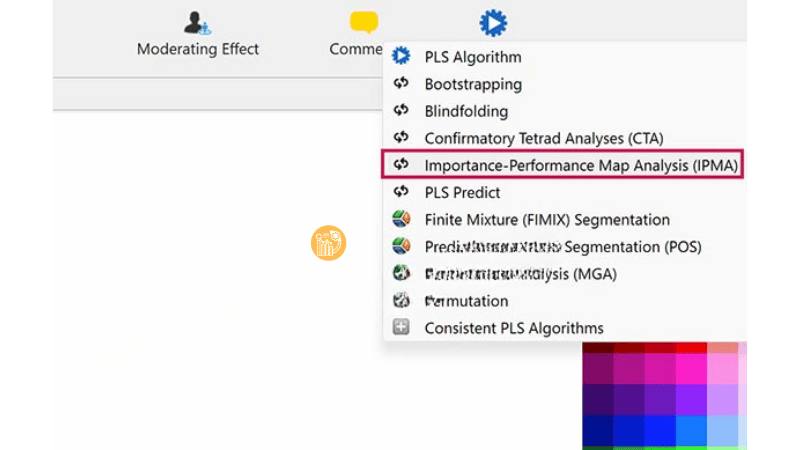The image size is (800, 450).
Task: Click the Moderating Effect person icon
Action: 197,22
